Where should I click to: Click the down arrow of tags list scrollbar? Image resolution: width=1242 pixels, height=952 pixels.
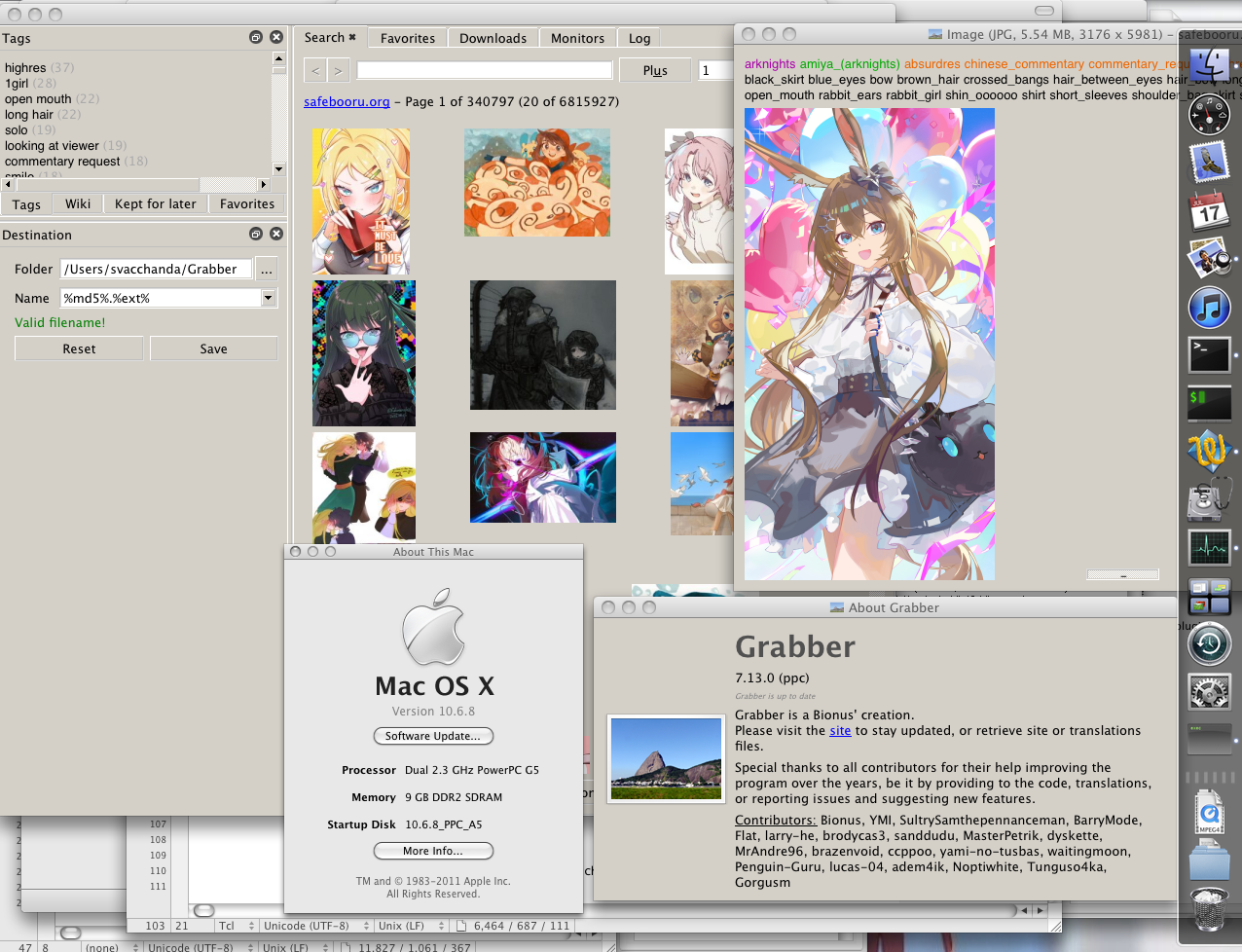[x=279, y=168]
